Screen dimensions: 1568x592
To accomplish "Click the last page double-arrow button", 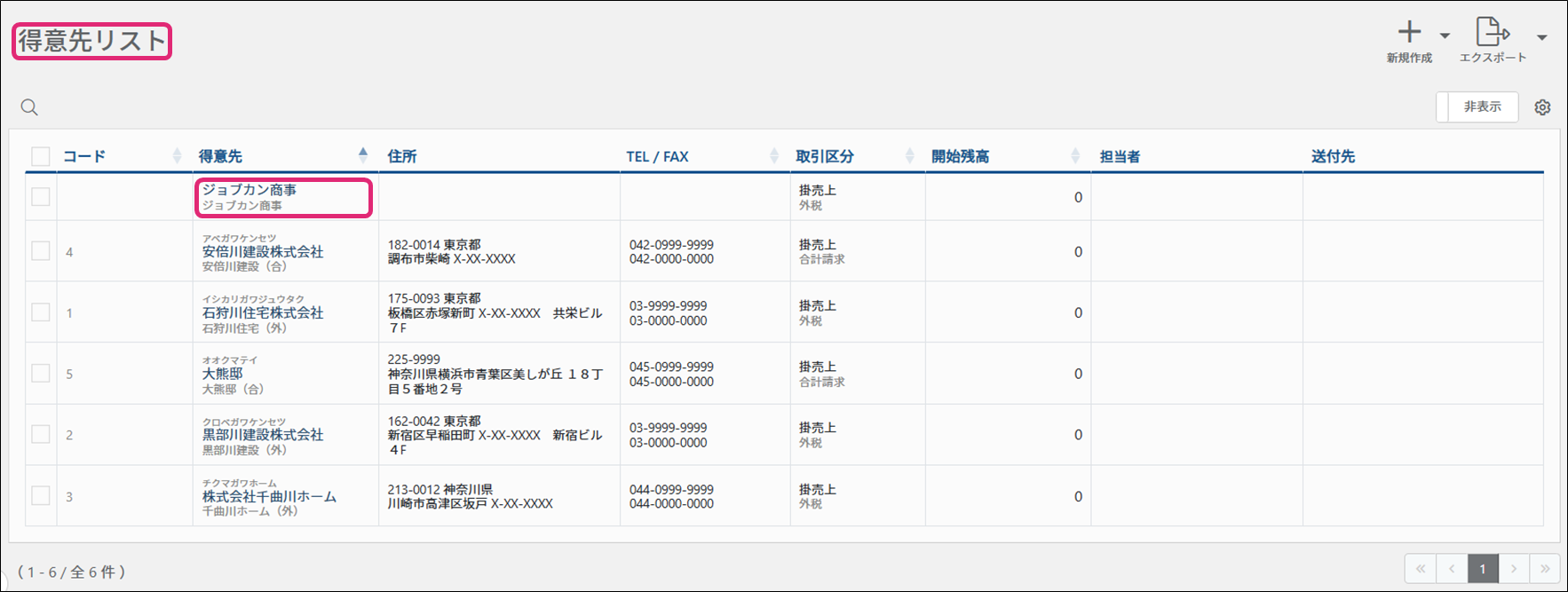I will click(x=1545, y=569).
